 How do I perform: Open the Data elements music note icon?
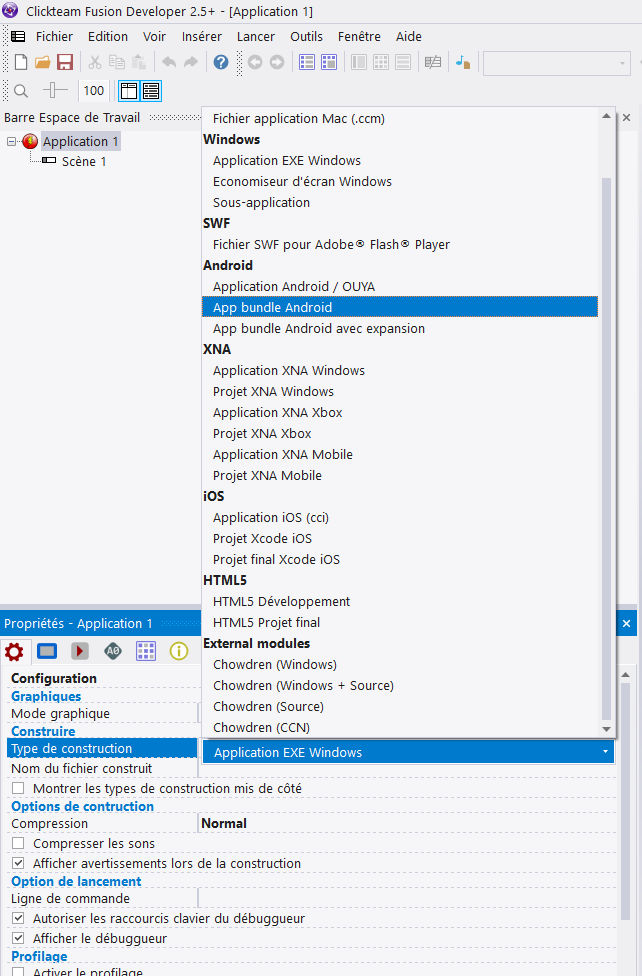coord(463,62)
